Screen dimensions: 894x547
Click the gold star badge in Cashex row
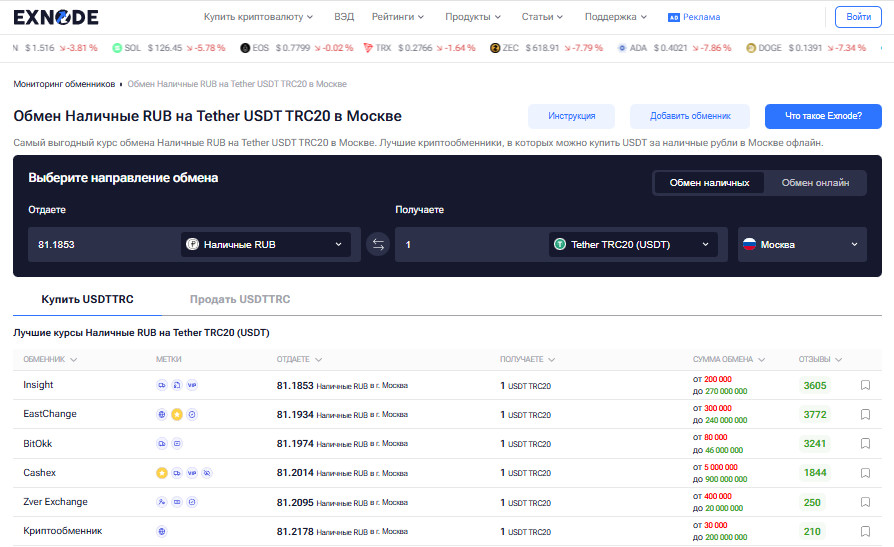click(x=162, y=473)
